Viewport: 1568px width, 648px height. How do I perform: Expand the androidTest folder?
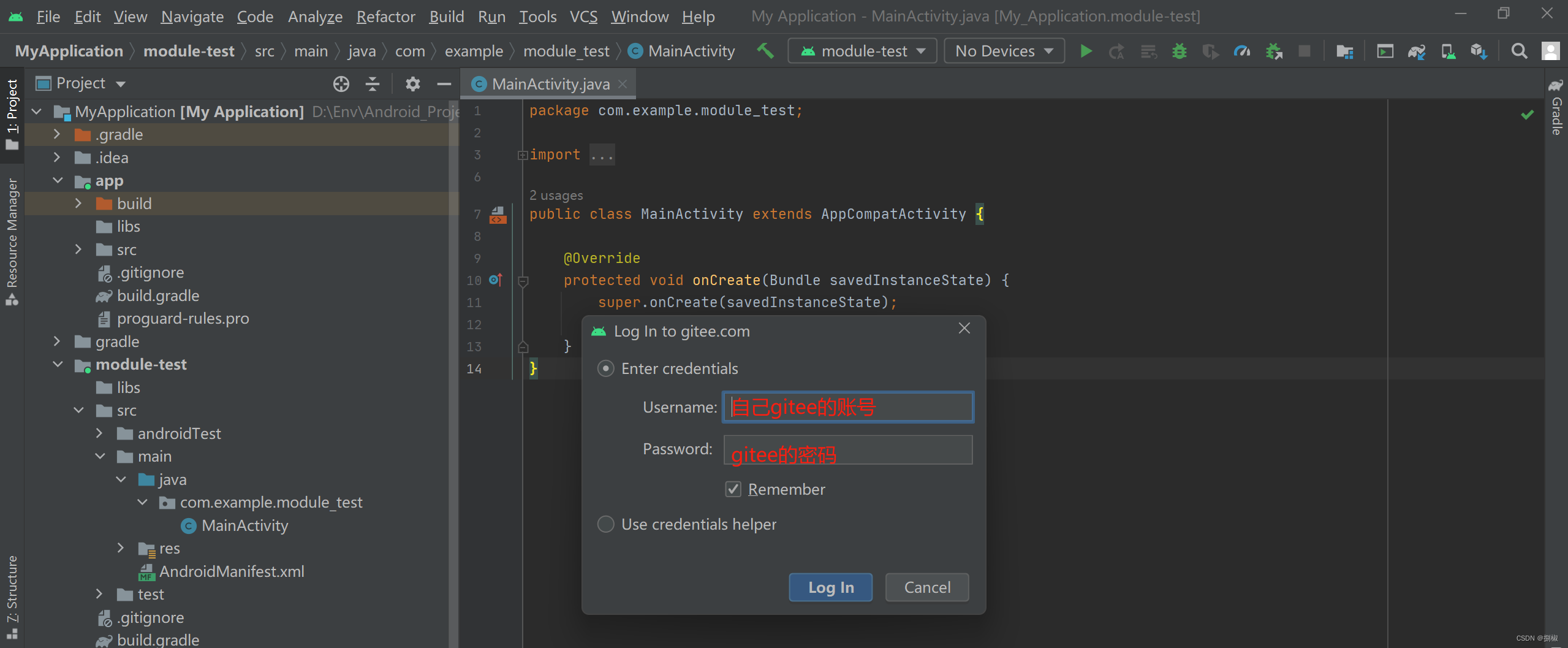click(100, 433)
